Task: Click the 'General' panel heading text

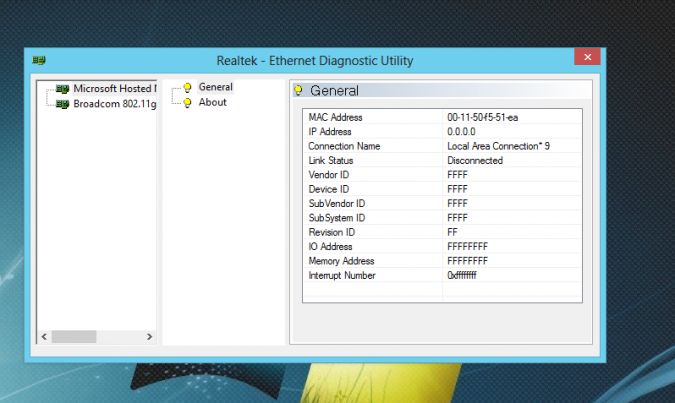Action: (x=334, y=90)
